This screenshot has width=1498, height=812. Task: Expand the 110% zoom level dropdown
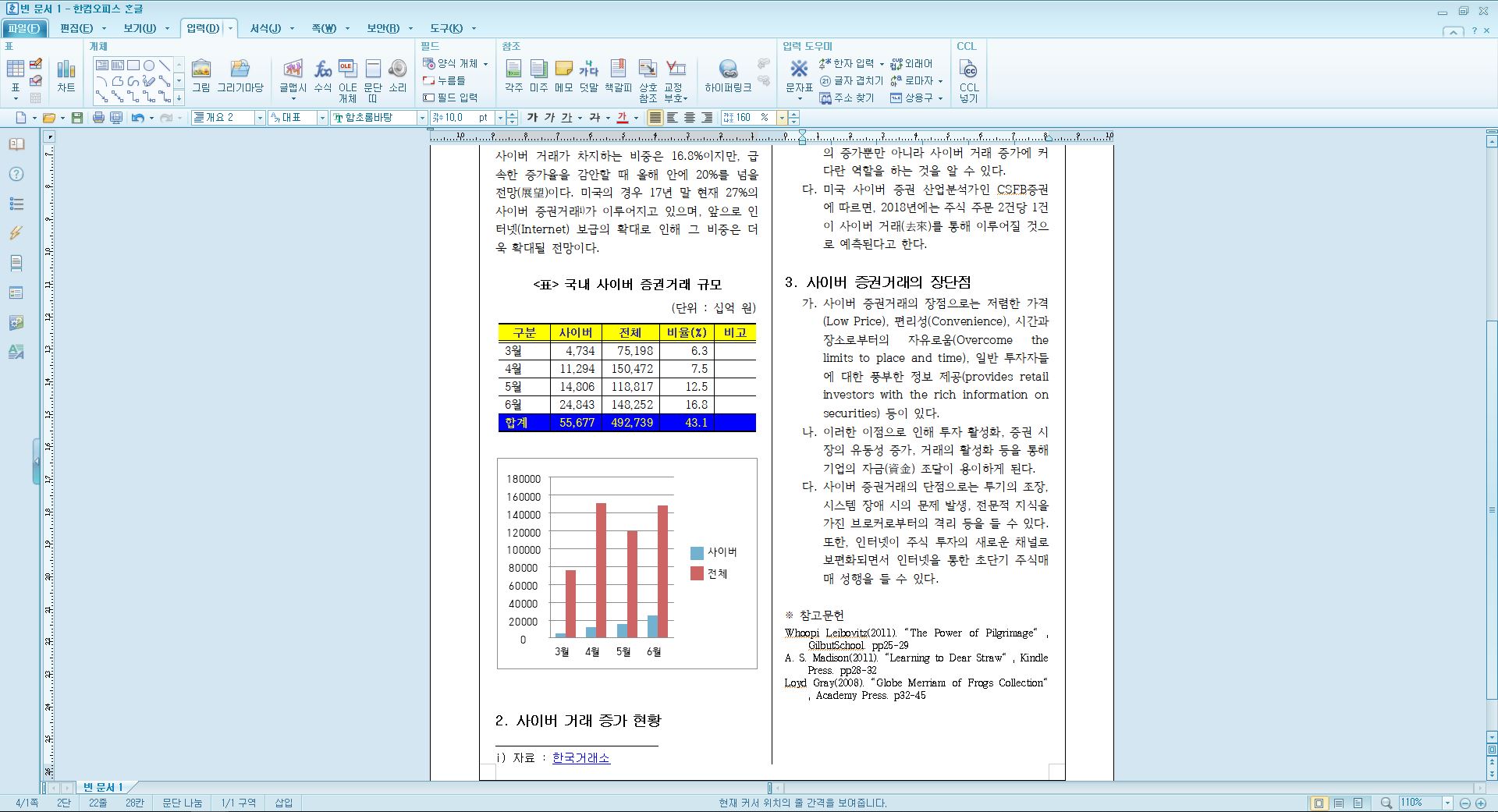tap(1447, 803)
